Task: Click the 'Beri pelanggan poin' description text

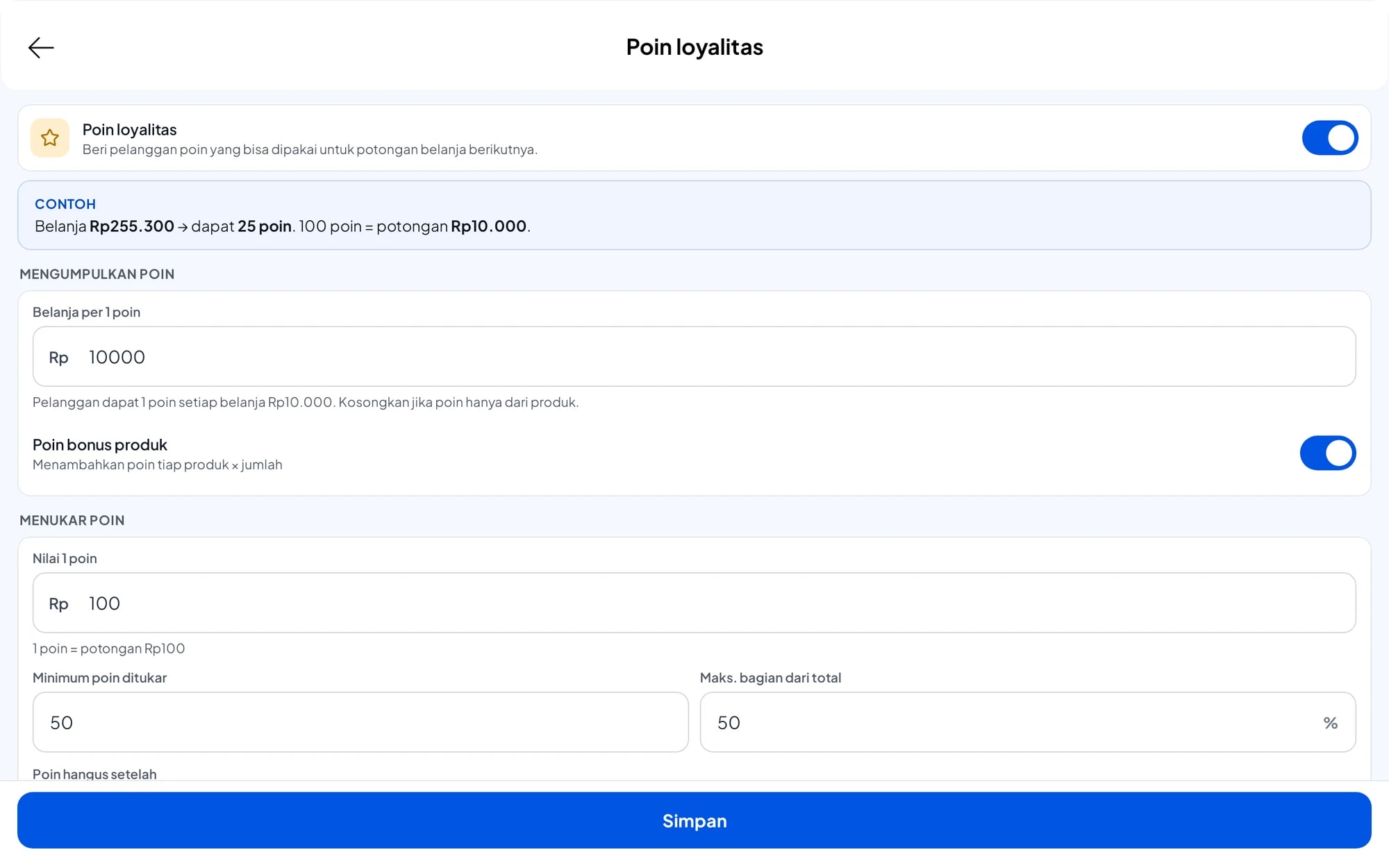Action: pyautogui.click(x=310, y=149)
